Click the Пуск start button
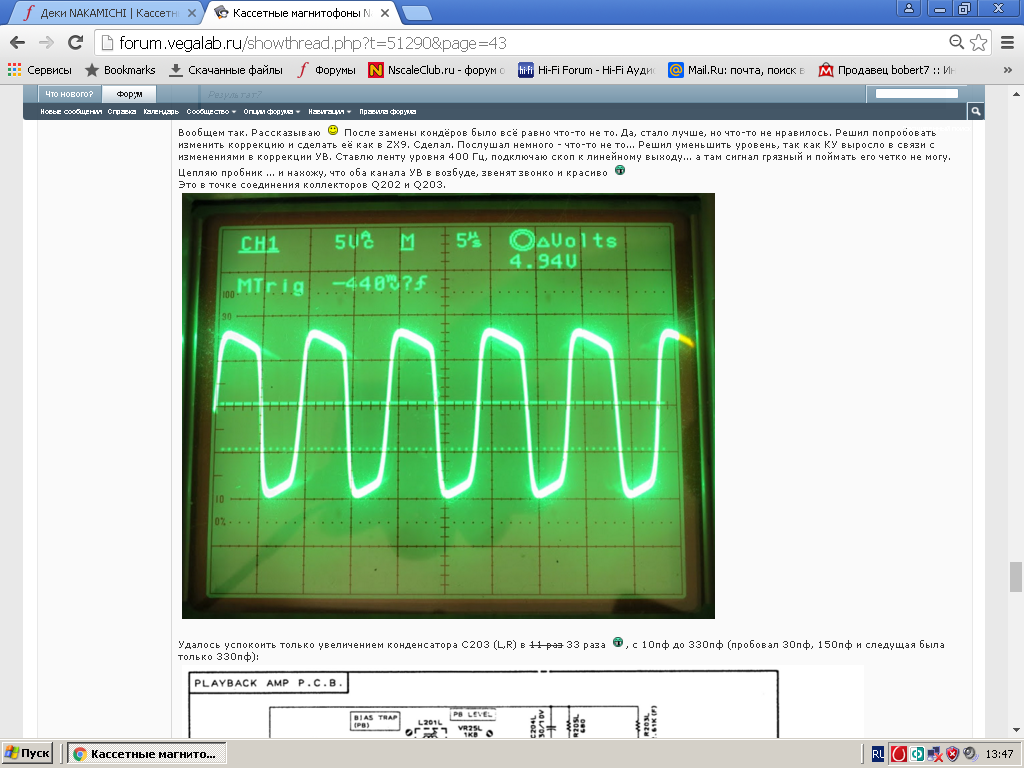This screenshot has width=1024, height=768. pyautogui.click(x=30, y=753)
